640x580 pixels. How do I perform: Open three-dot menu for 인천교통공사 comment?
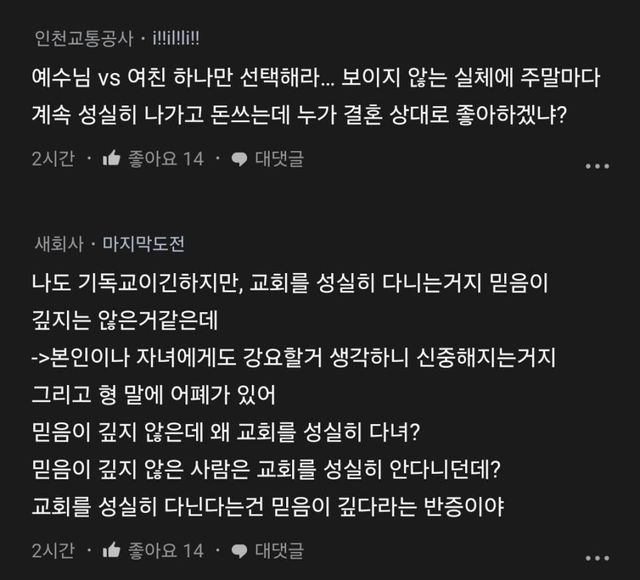pos(596,165)
